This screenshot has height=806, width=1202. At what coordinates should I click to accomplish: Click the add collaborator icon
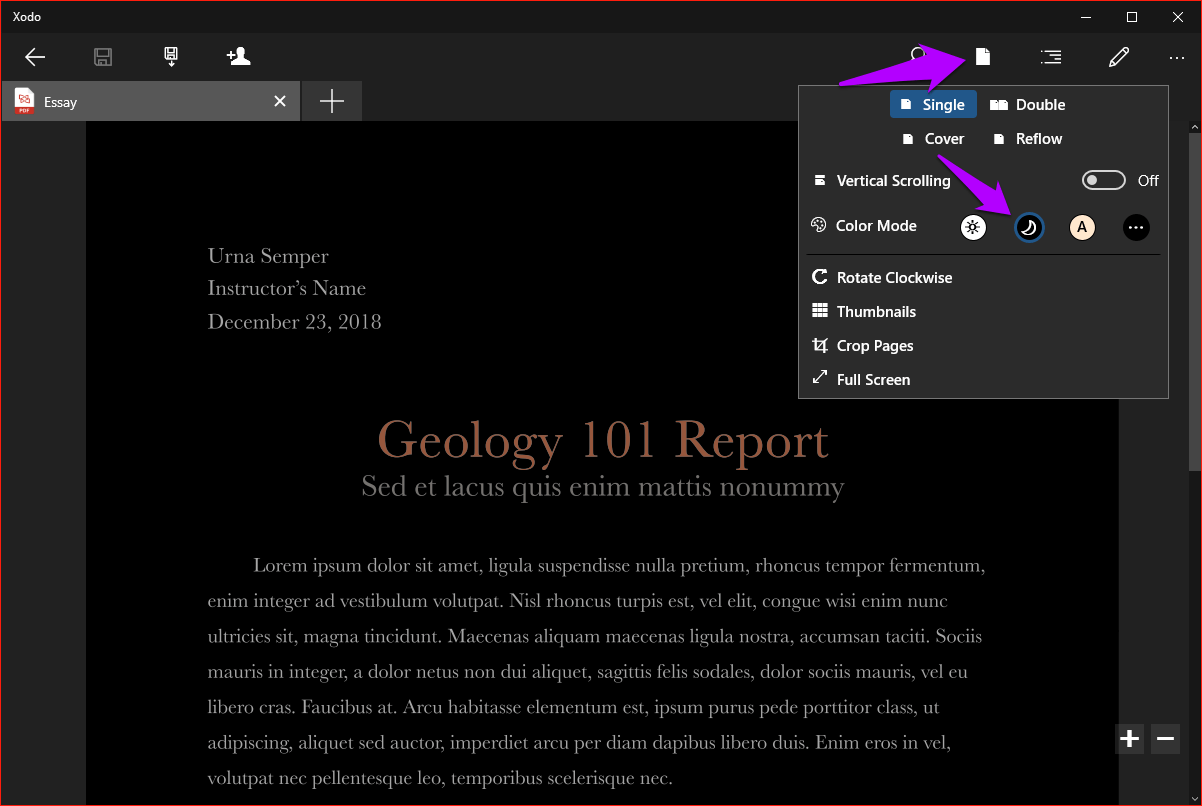[x=238, y=57]
